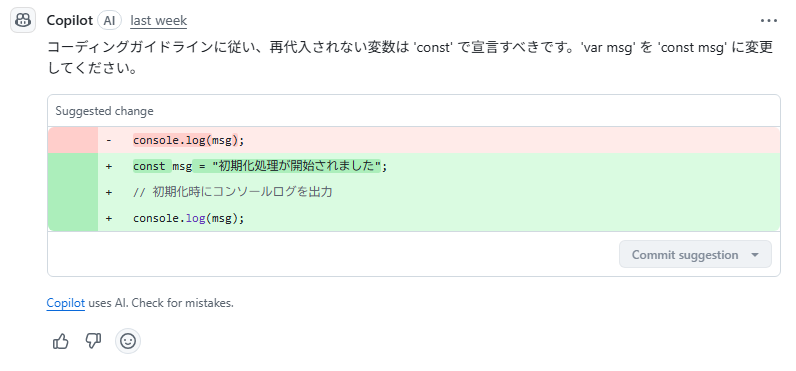Expand the Commit suggestion dropdown arrow
The height and width of the screenshot is (371, 796).
(x=755, y=254)
